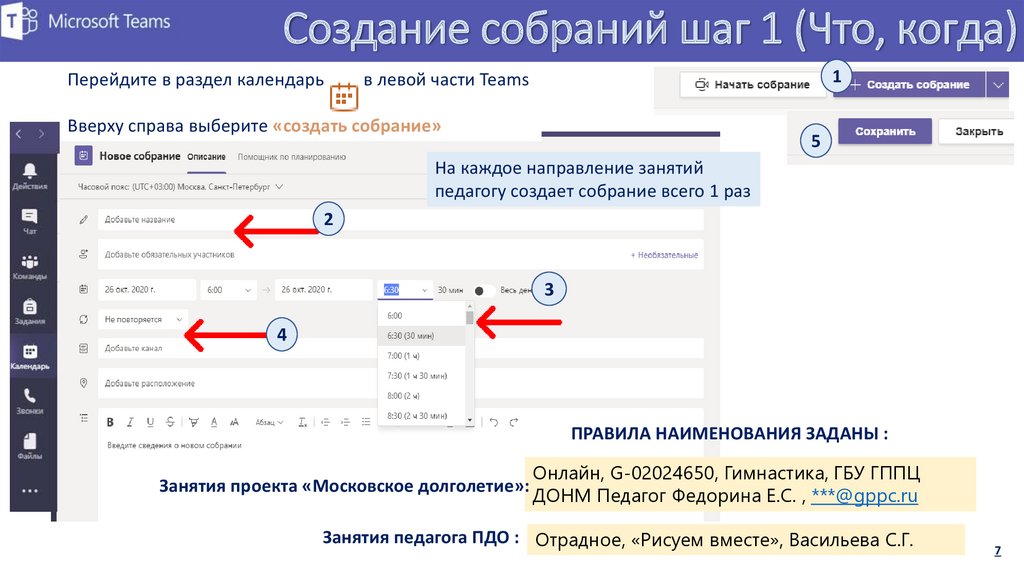The width and height of the screenshot is (1024, 574).
Task: Undo last edit in description editor
Action: [x=494, y=423]
